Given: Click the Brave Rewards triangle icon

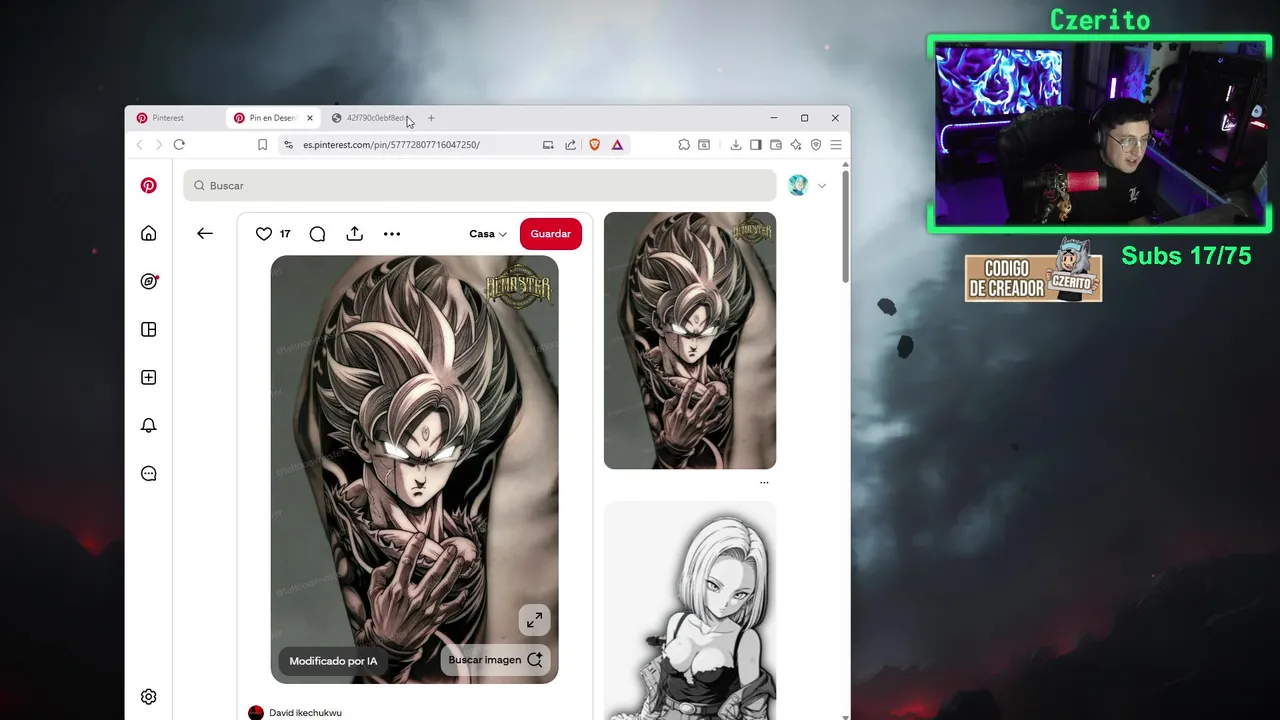Looking at the screenshot, I should coord(617,145).
